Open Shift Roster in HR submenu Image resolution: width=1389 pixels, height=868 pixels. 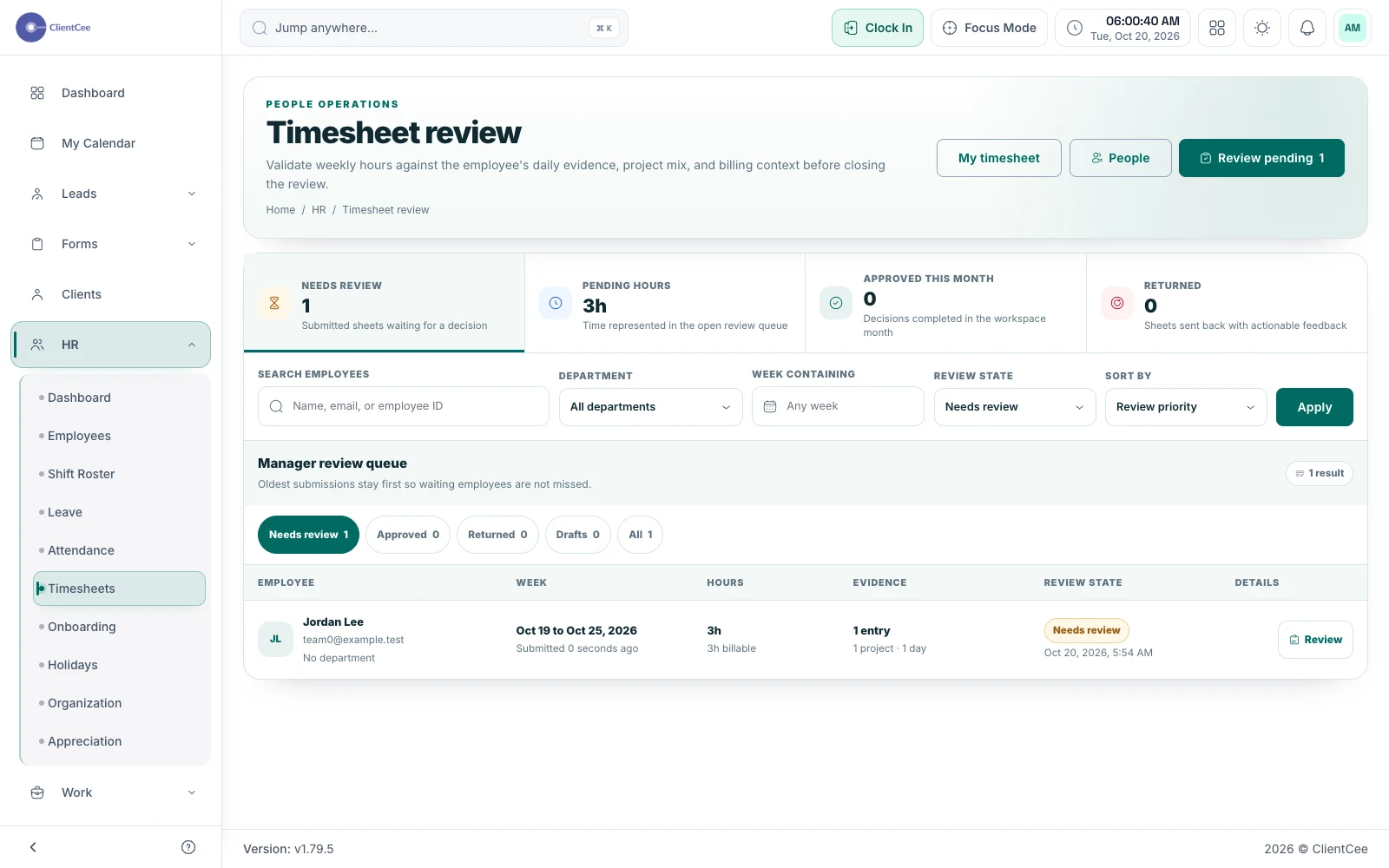pos(120,474)
